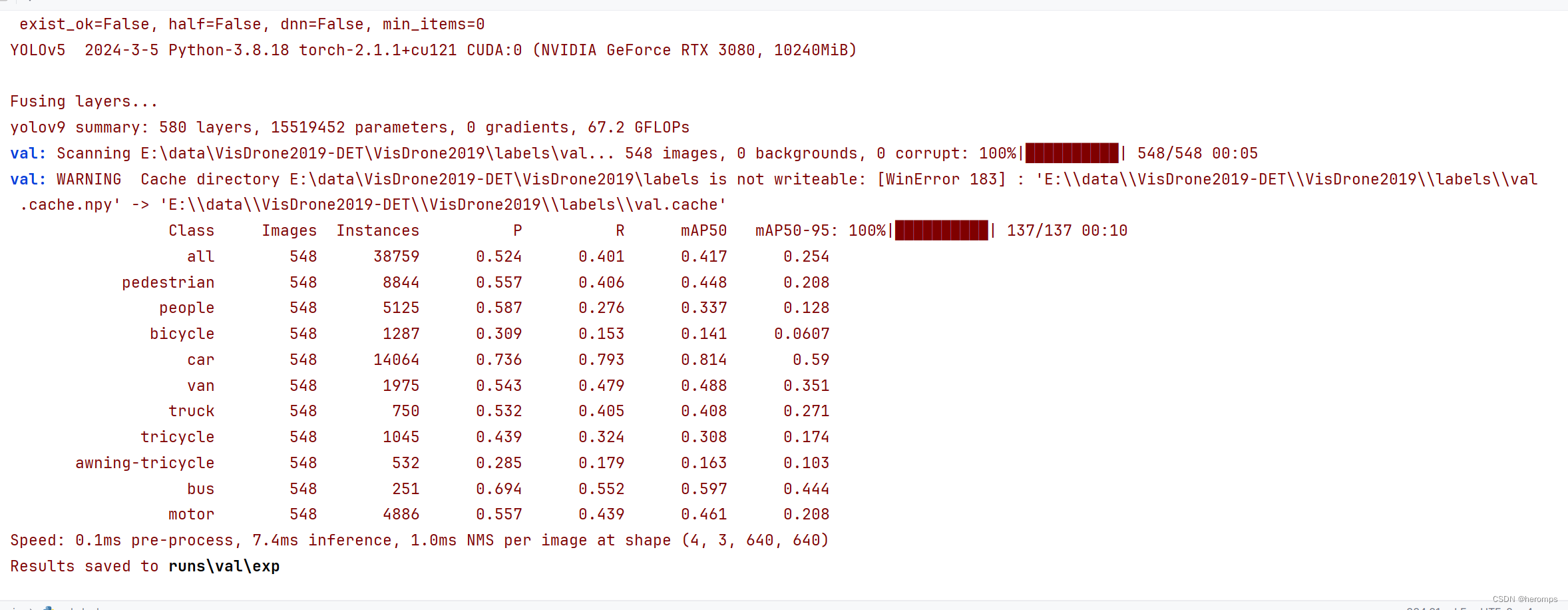Image resolution: width=1568 pixels, height=610 pixels.
Task: Click the 0.0607 bicycle mAP50-95 value
Action: [x=801, y=334]
